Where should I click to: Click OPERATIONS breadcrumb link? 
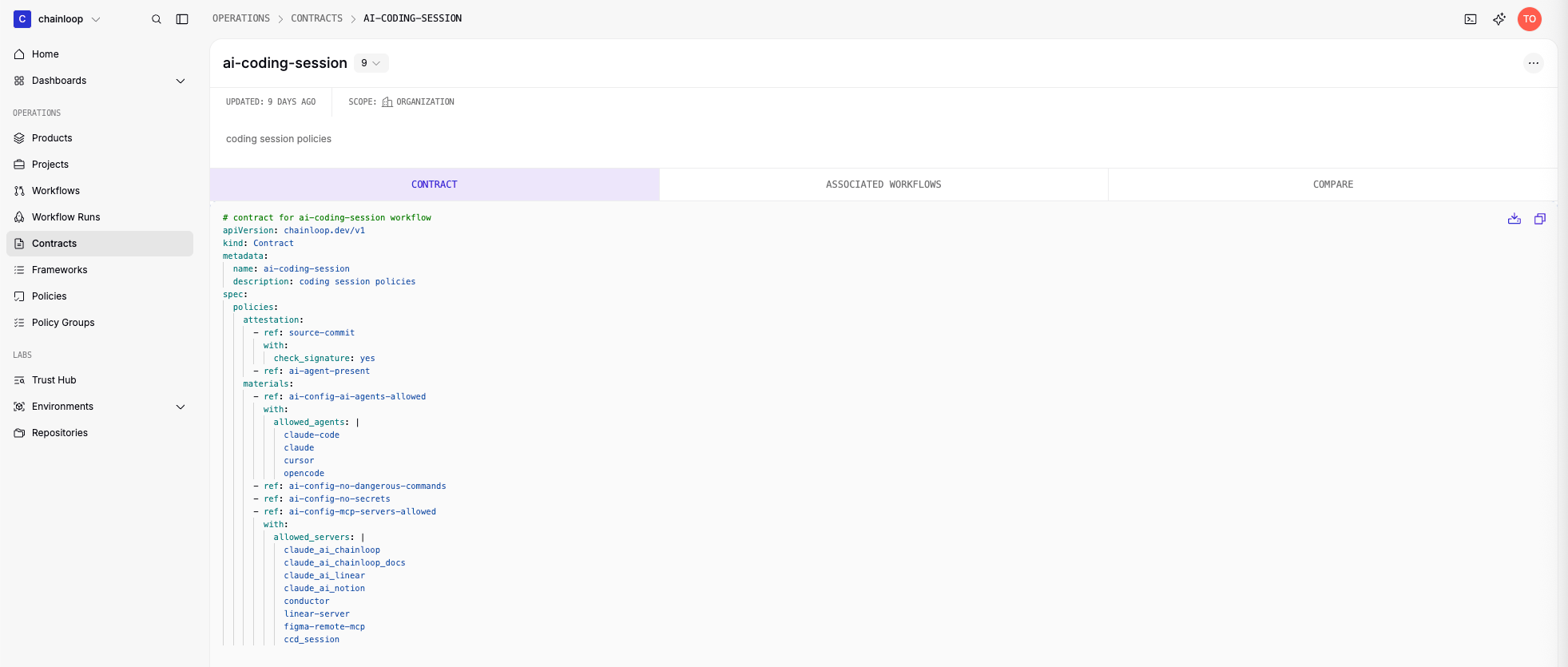click(241, 18)
